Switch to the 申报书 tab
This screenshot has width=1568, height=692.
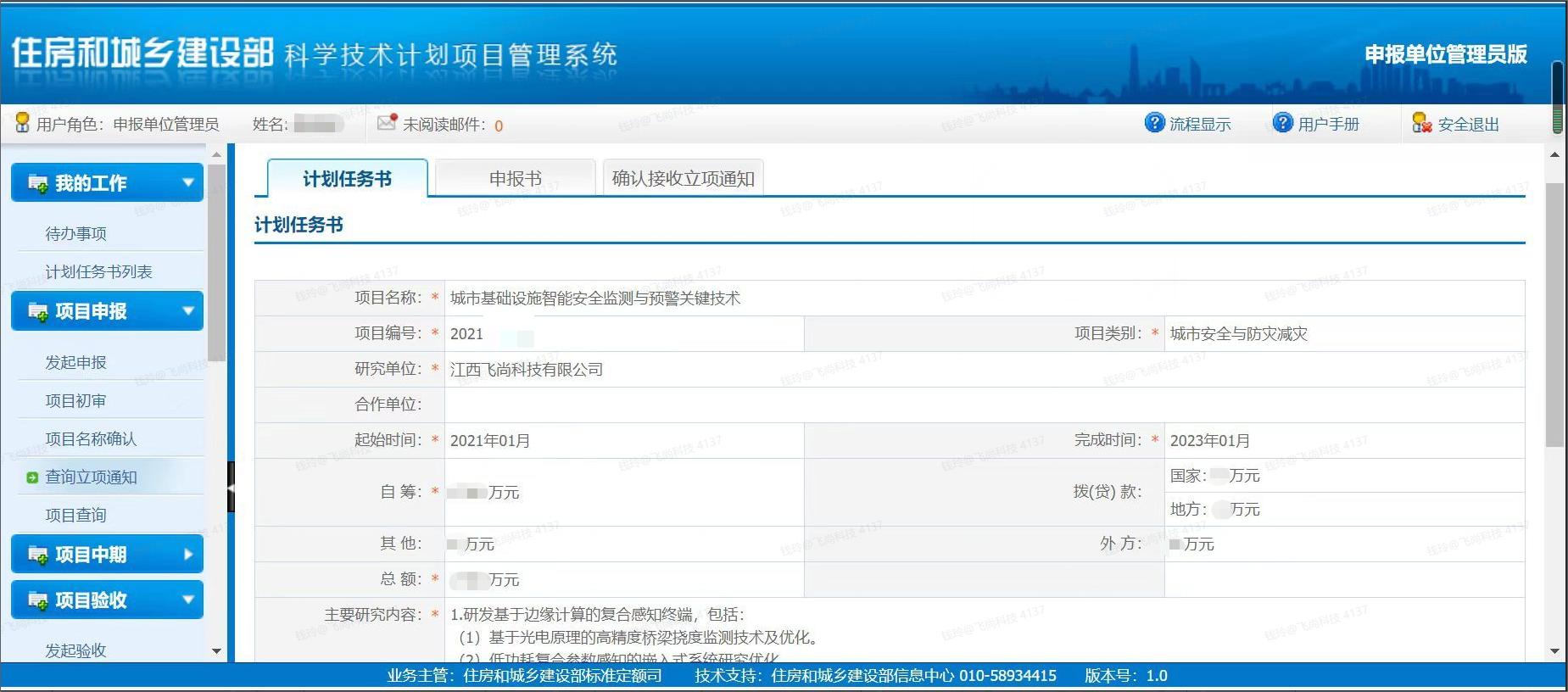pyautogui.click(x=515, y=178)
